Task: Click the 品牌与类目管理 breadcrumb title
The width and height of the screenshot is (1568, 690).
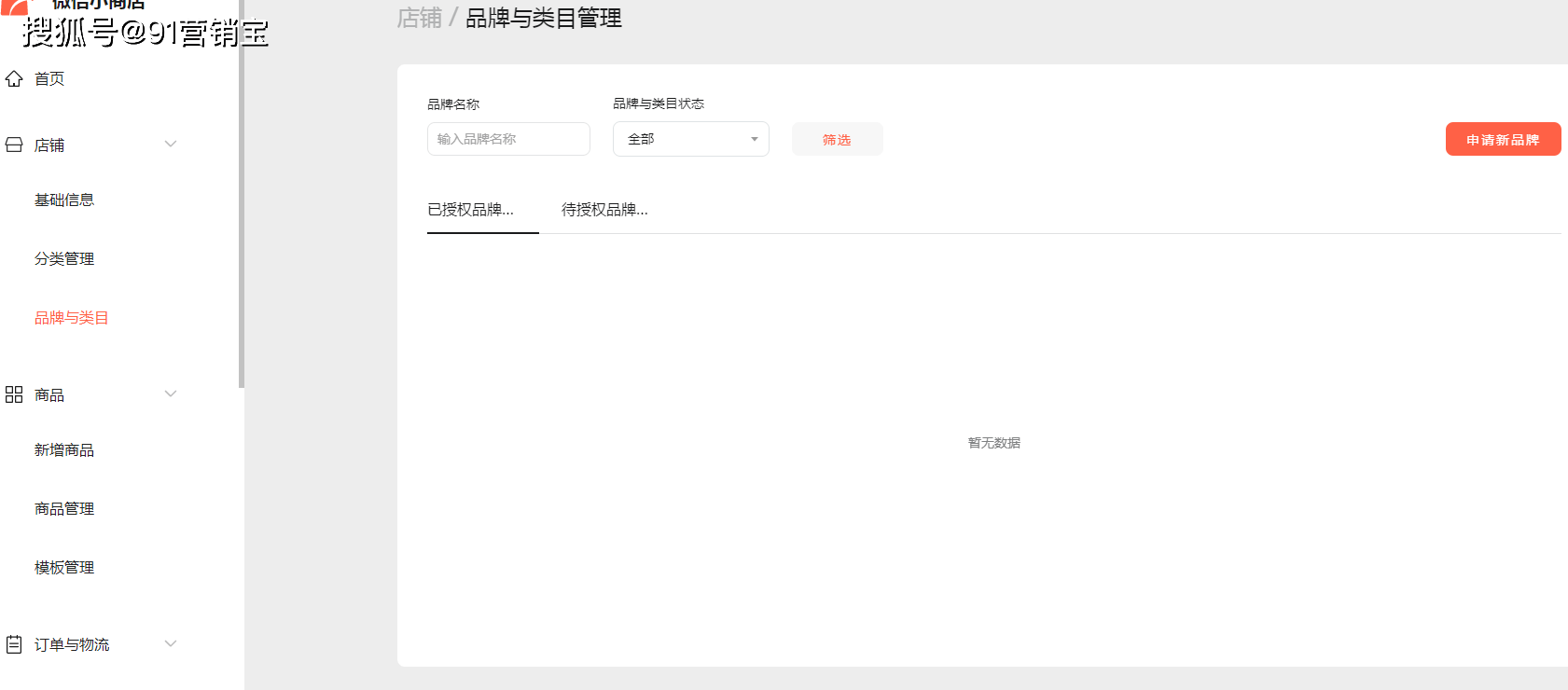Action: tap(544, 18)
